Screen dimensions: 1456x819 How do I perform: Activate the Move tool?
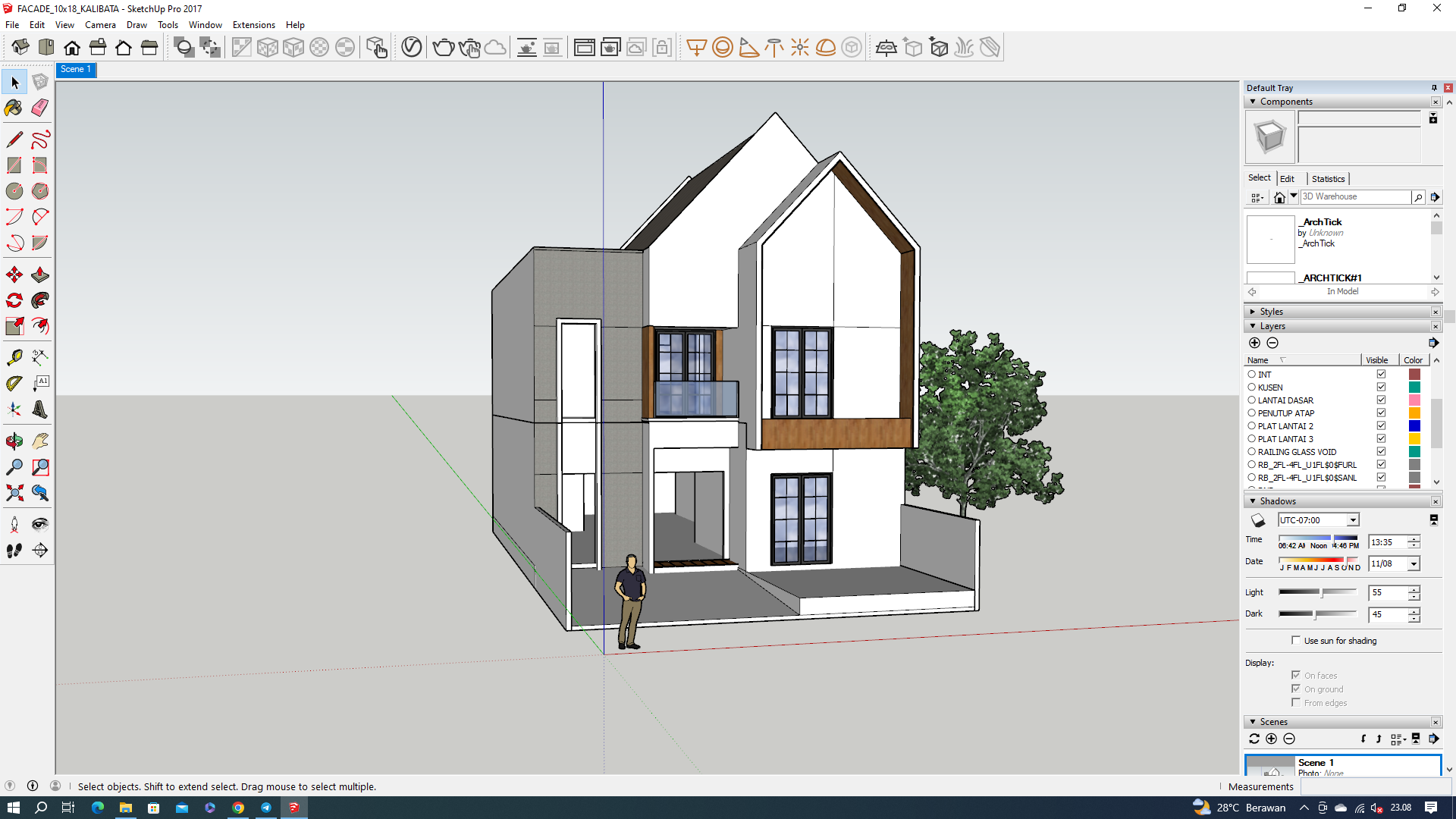coord(14,275)
